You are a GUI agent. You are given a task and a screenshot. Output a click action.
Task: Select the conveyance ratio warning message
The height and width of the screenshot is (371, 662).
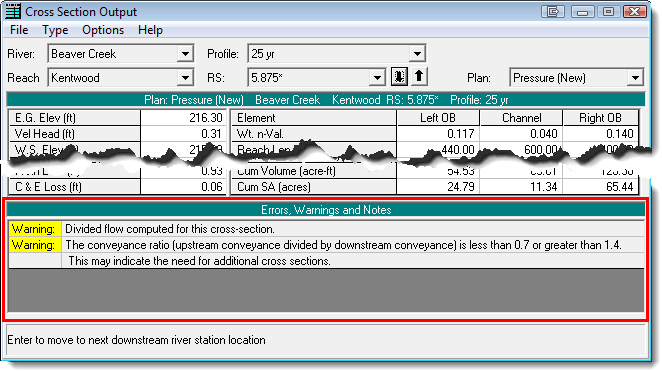coord(353,245)
